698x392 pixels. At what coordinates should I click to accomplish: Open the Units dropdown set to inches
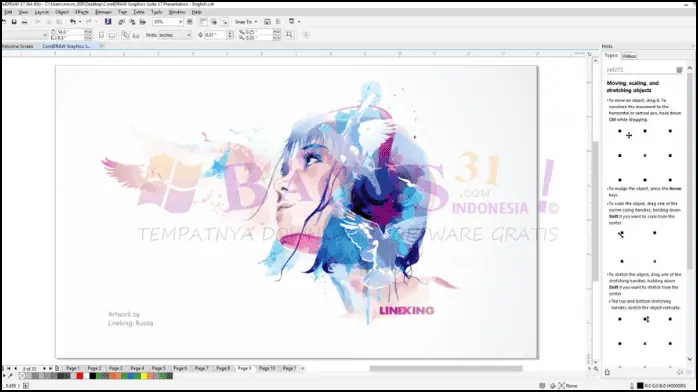(174, 35)
